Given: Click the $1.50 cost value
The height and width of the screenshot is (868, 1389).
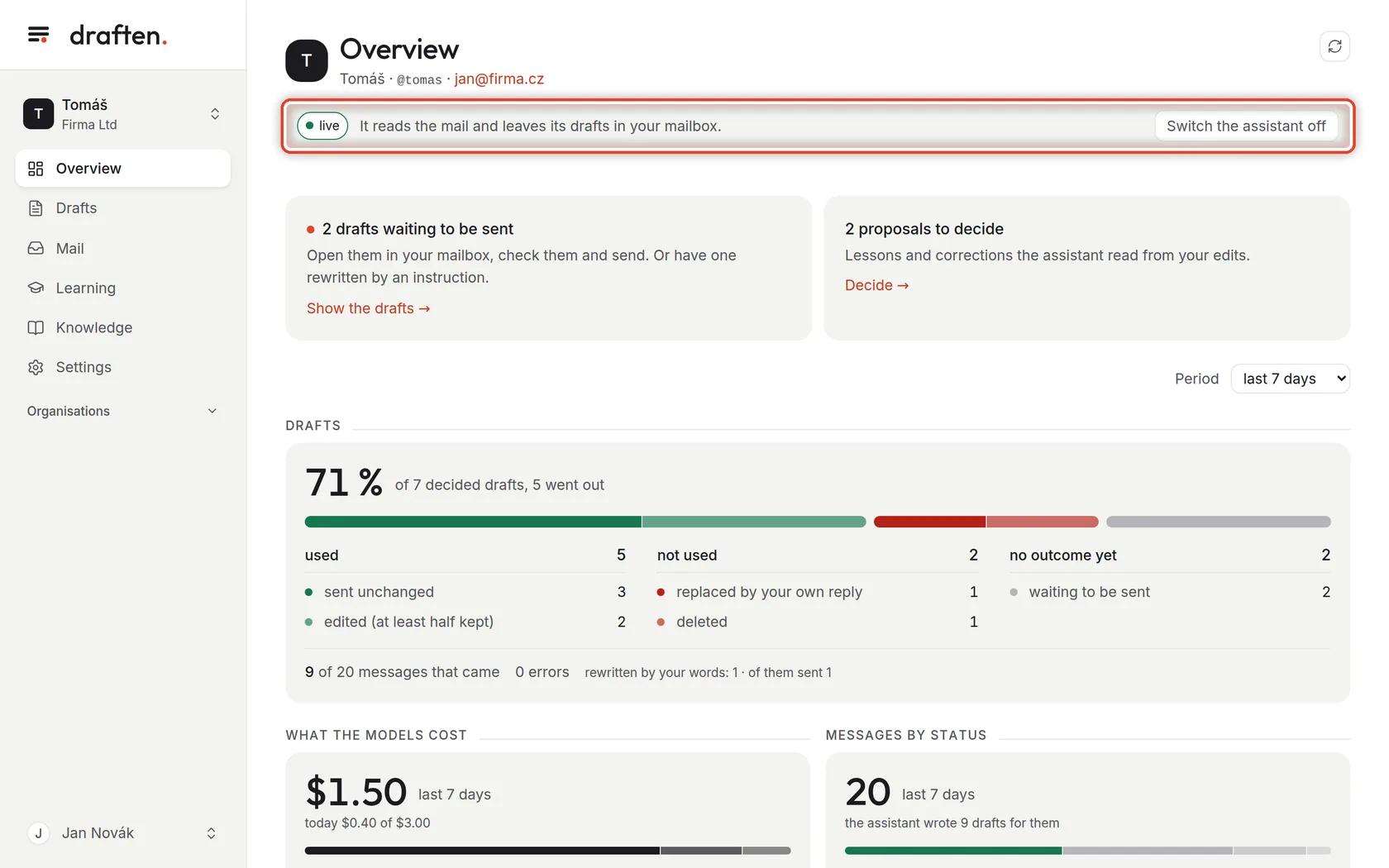Looking at the screenshot, I should point(356,792).
